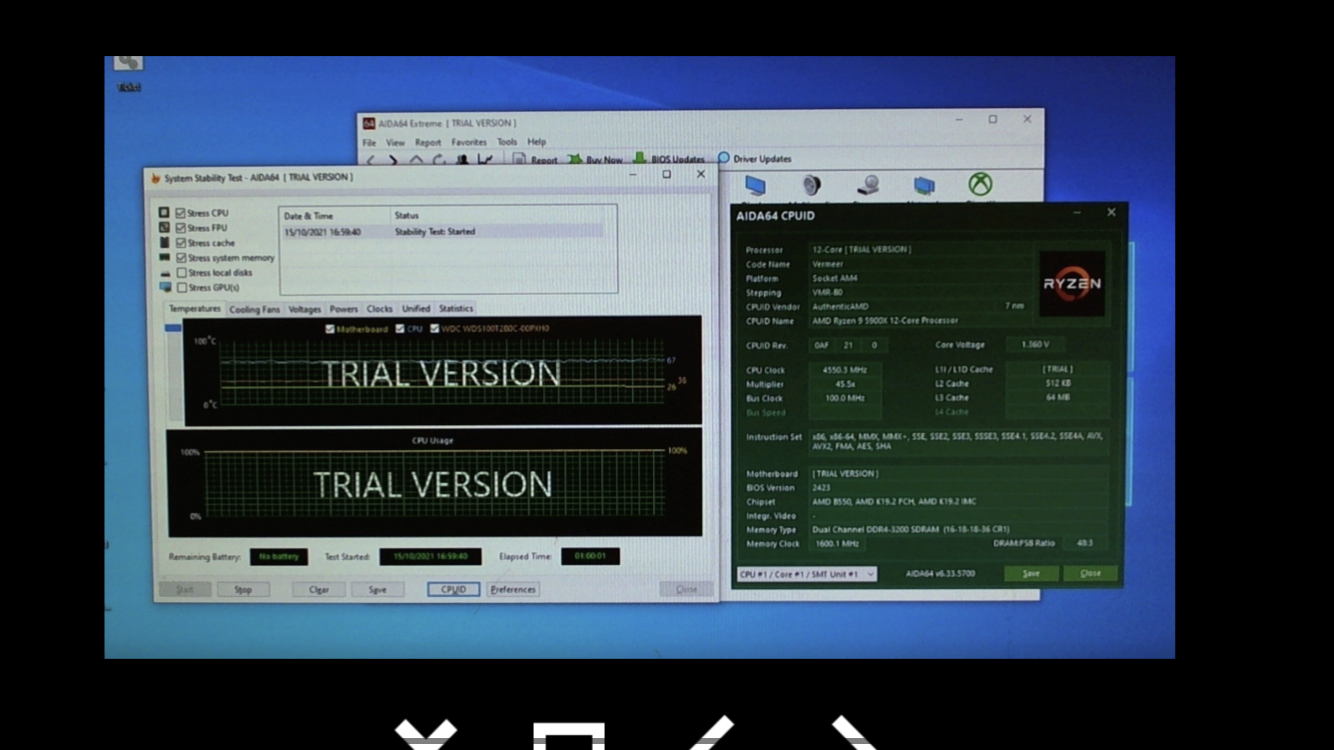1334x750 pixels.
Task: Enable the Stress local disks checkbox
Action: click(x=181, y=273)
